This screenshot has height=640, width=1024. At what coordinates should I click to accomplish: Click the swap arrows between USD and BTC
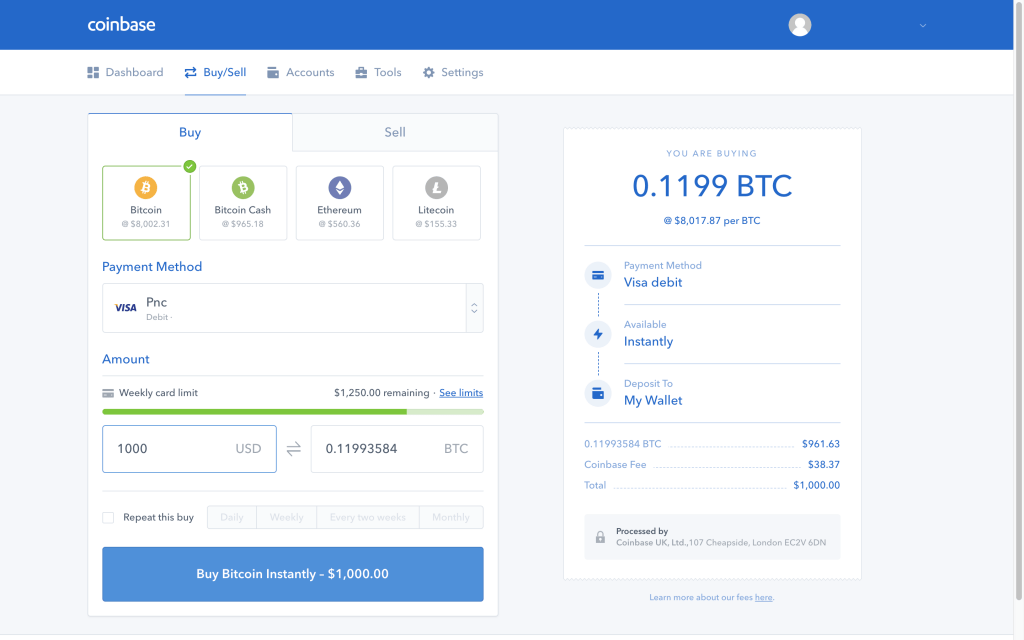click(294, 449)
